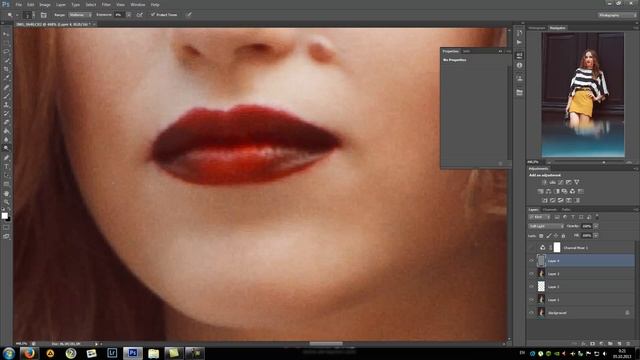Select the Pen tool
This screenshot has width=640, height=360.
[6, 158]
